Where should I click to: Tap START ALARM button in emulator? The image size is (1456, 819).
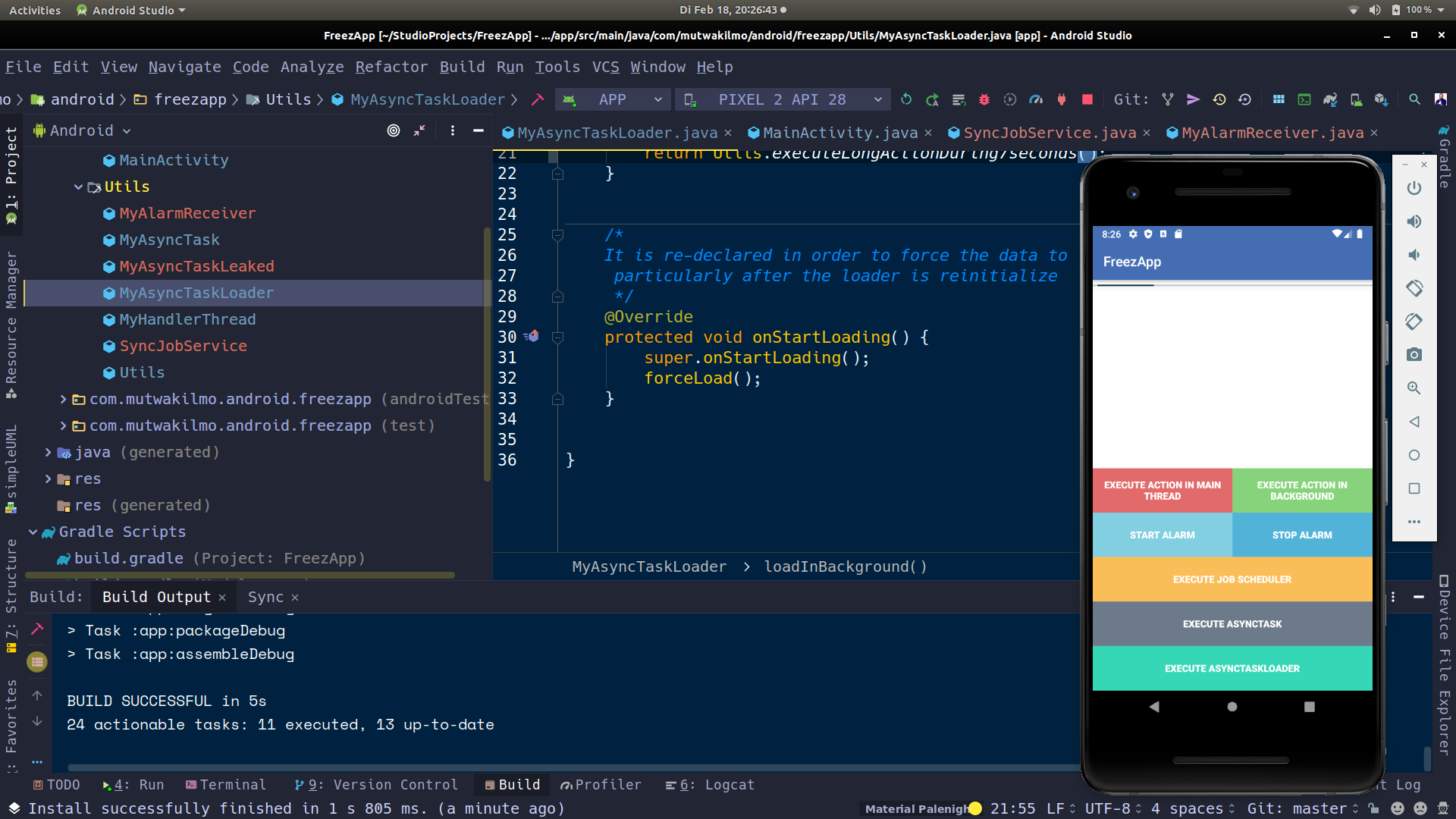[1162, 535]
